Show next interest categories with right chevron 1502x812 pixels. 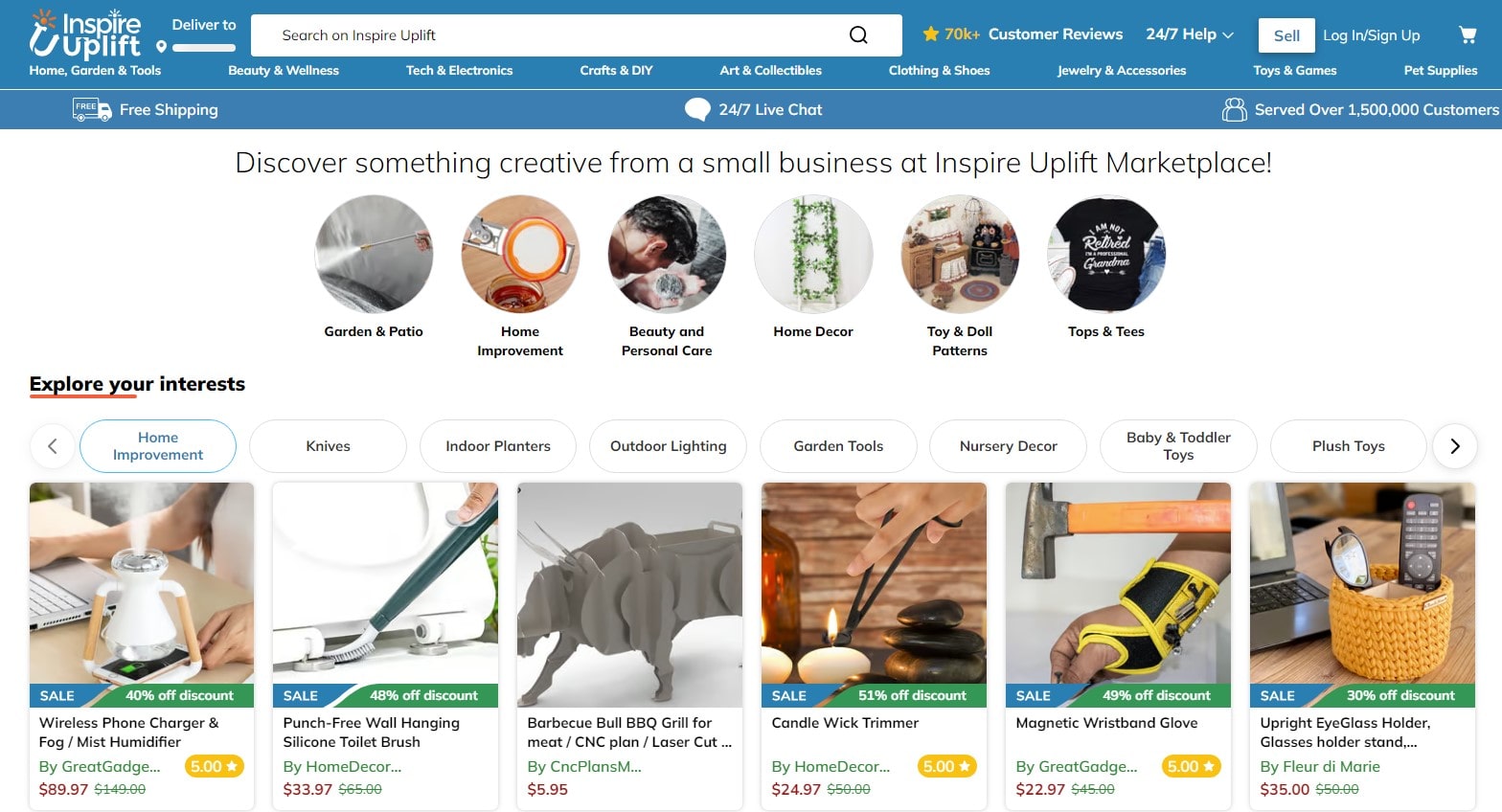1454,446
